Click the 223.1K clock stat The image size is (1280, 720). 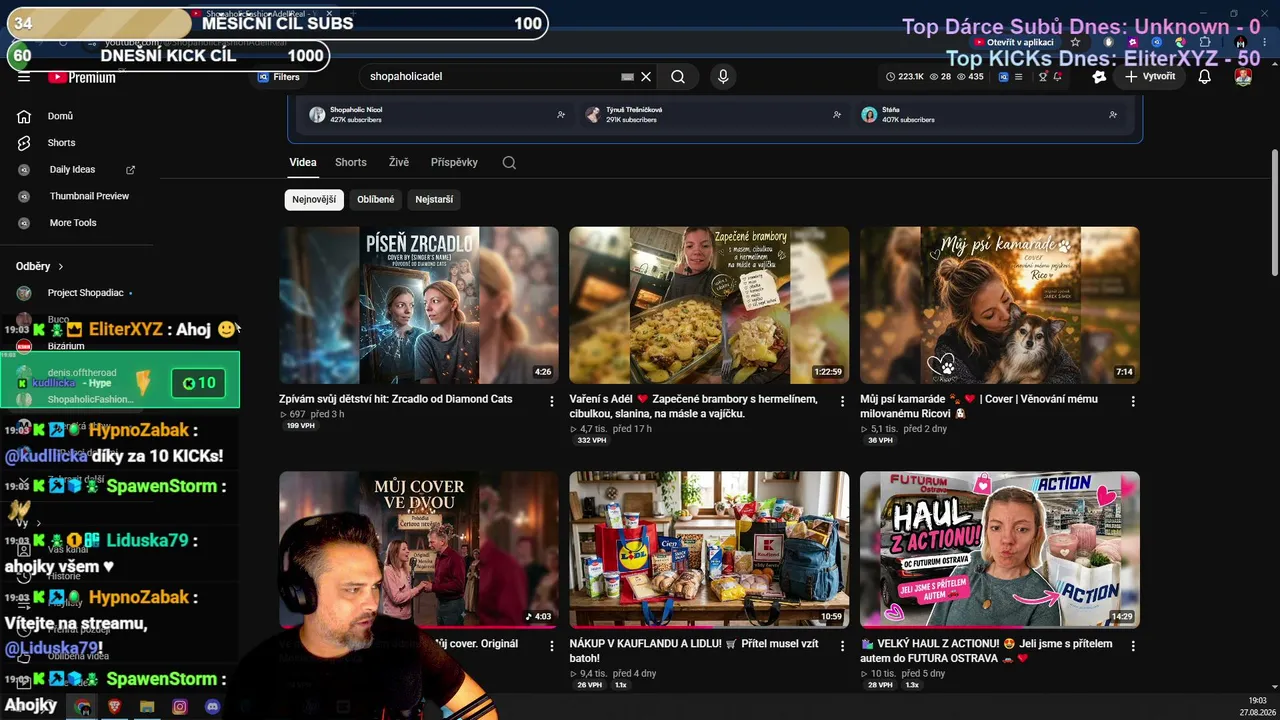tap(905, 77)
